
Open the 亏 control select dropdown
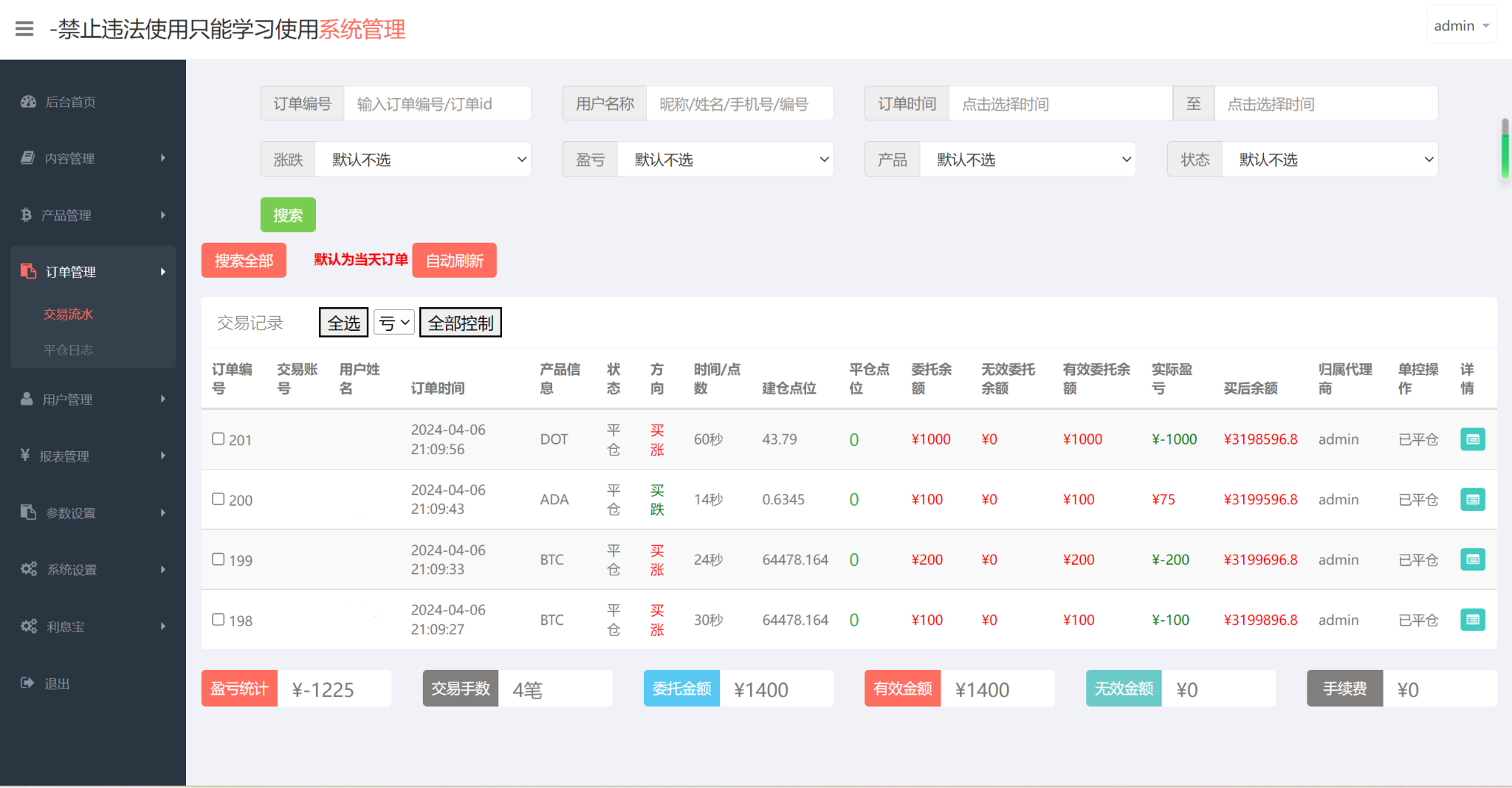tap(394, 323)
